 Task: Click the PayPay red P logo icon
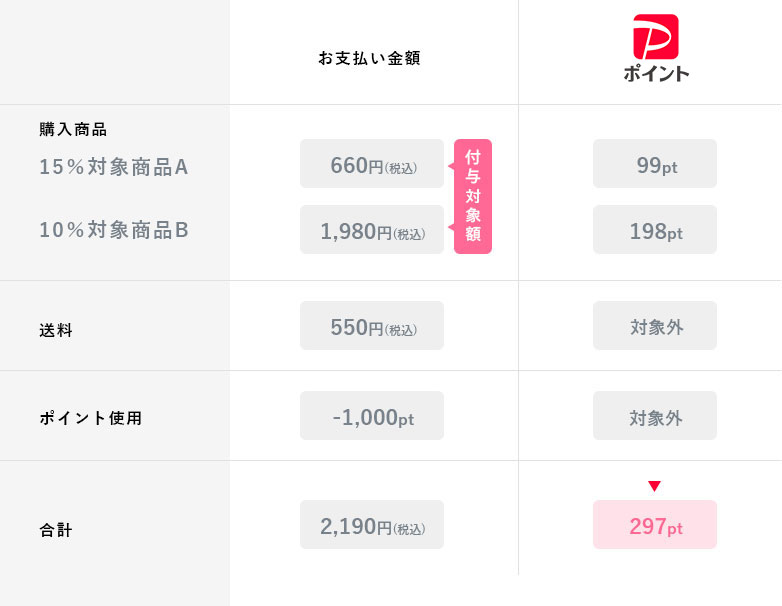(655, 36)
